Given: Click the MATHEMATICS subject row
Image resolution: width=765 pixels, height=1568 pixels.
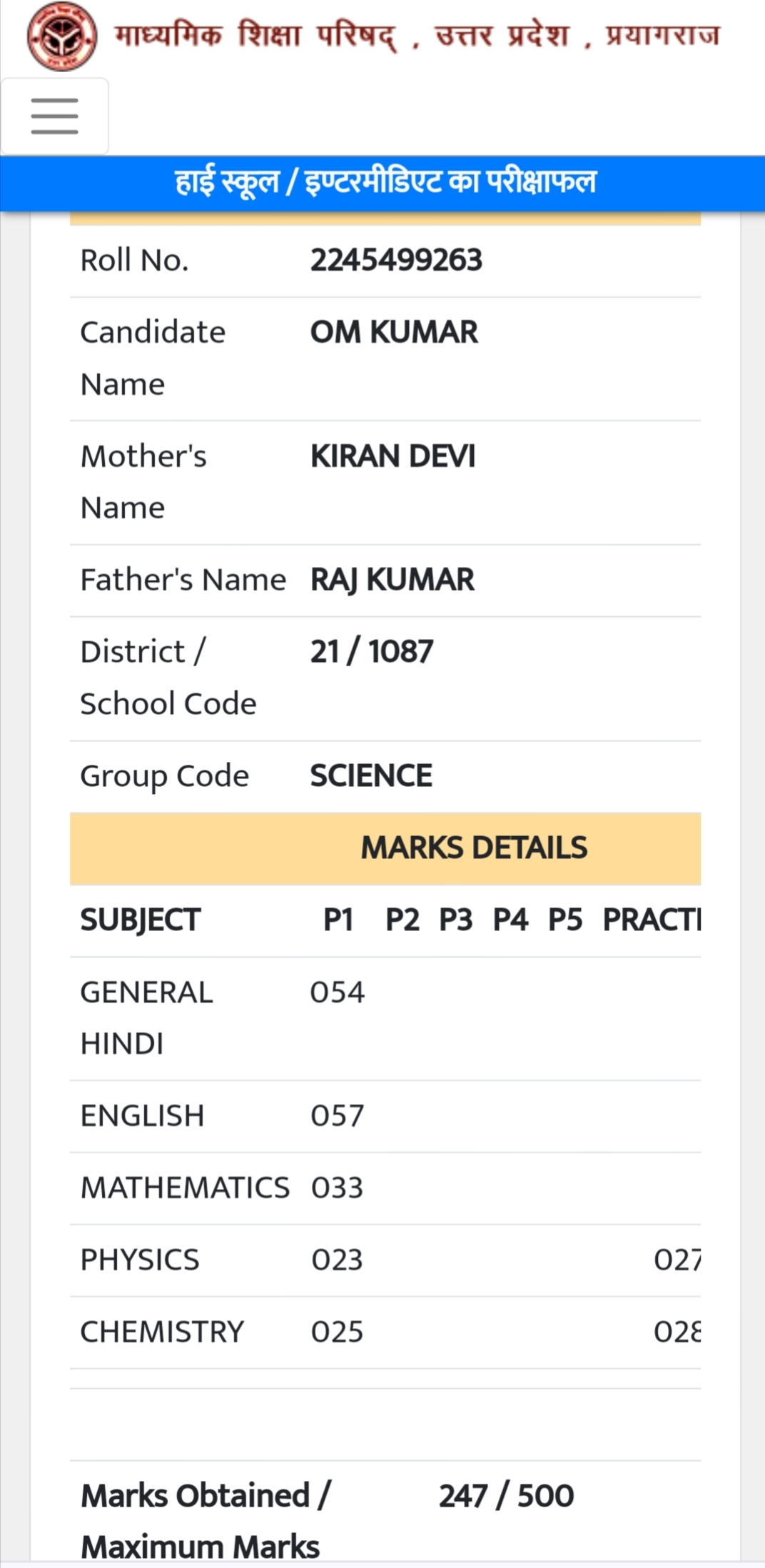Looking at the screenshot, I should 385,1188.
